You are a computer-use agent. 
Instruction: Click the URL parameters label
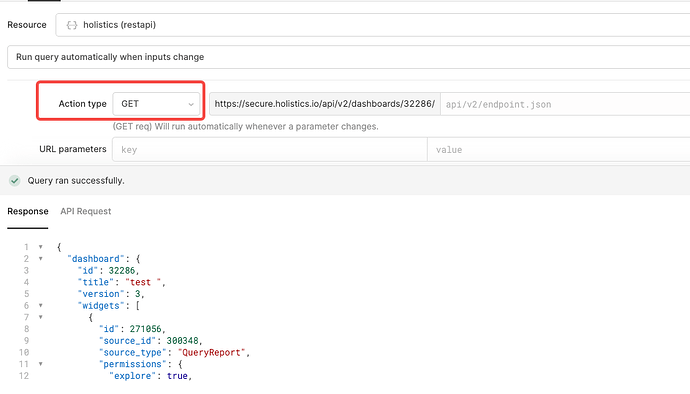point(73,149)
